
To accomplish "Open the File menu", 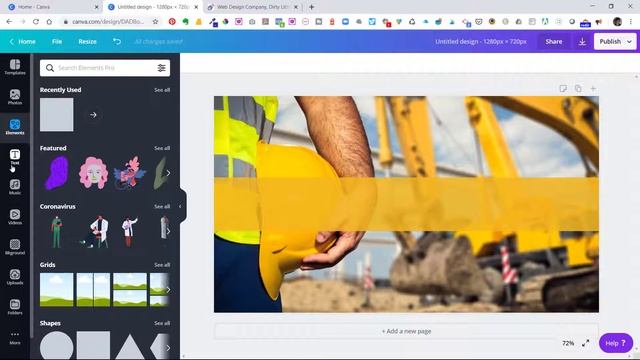I will pyautogui.click(x=57, y=42).
